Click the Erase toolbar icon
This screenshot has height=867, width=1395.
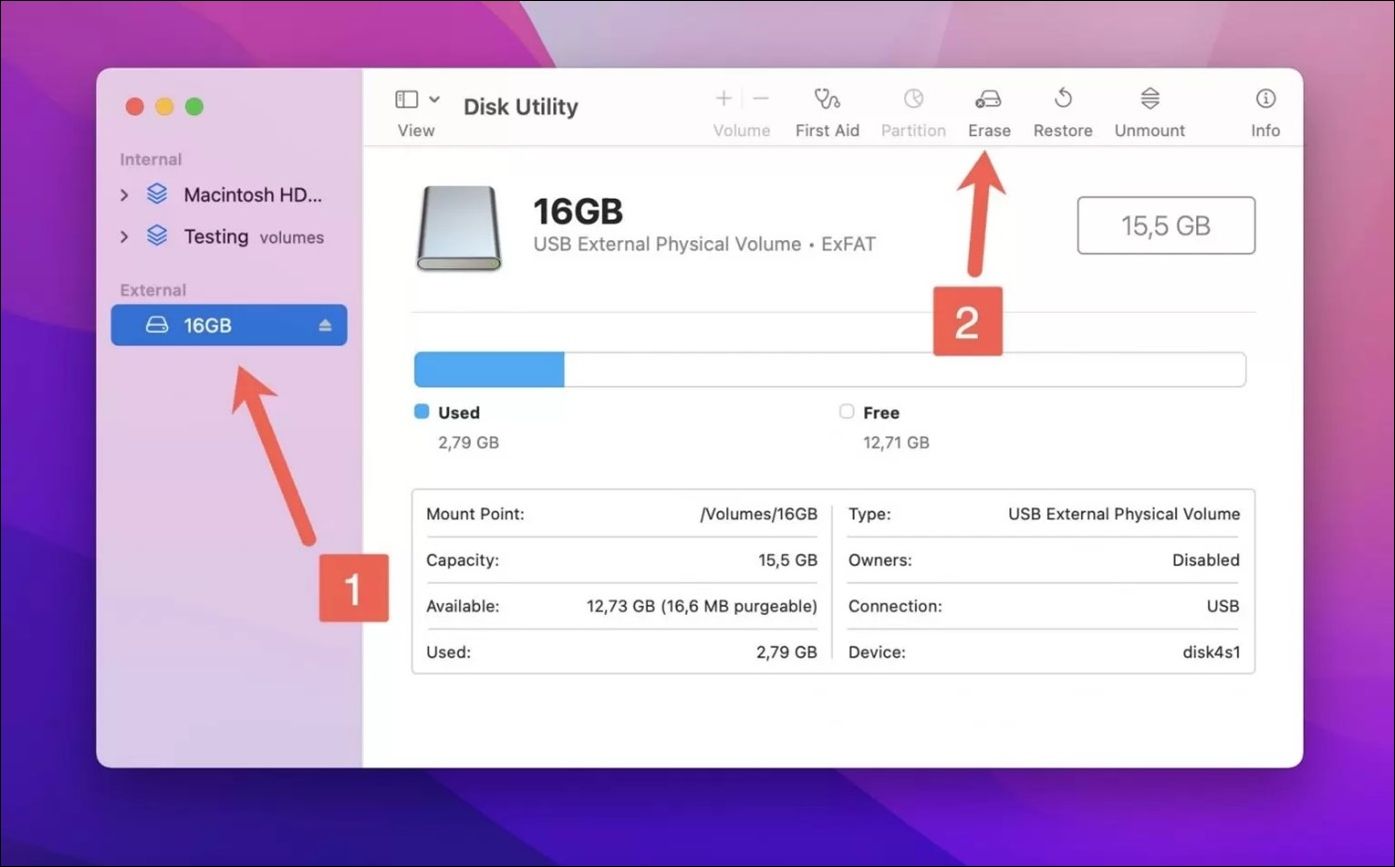[x=988, y=98]
